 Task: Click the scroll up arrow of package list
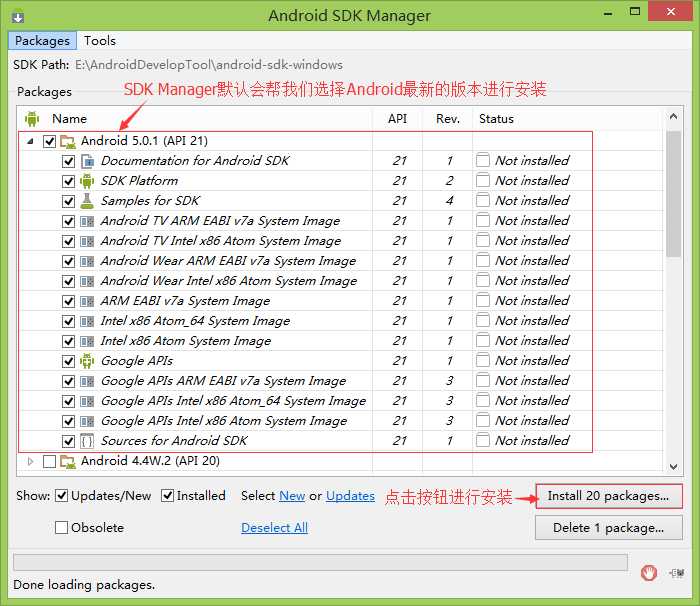point(674,117)
